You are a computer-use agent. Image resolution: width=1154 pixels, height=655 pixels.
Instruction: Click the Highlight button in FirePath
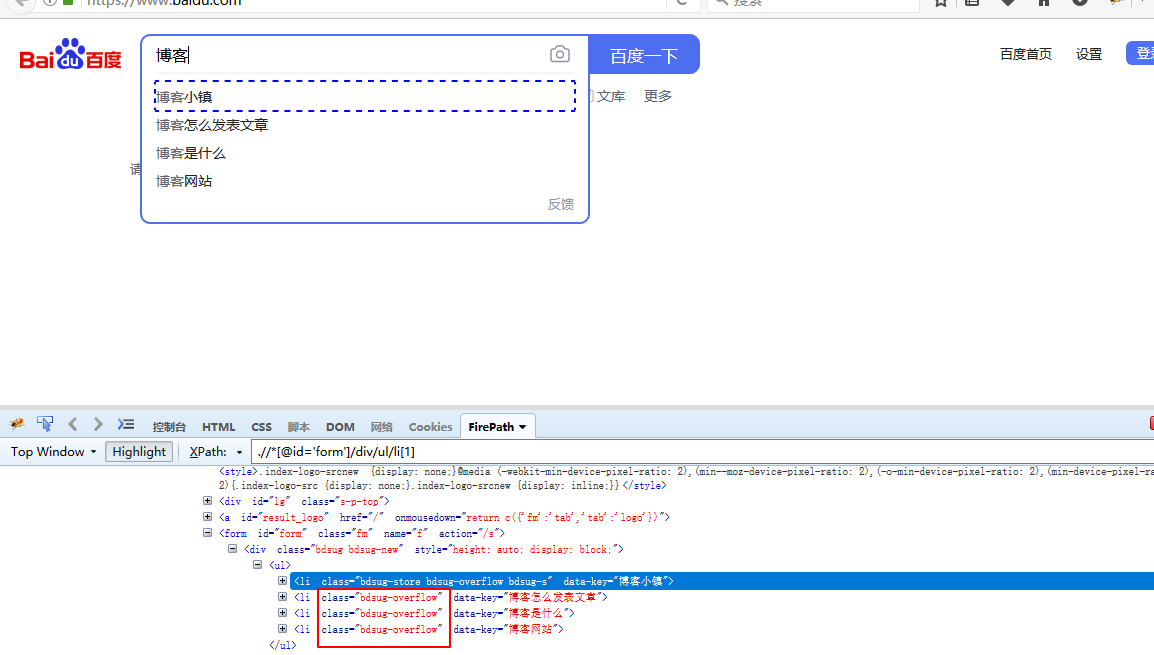[x=139, y=452]
